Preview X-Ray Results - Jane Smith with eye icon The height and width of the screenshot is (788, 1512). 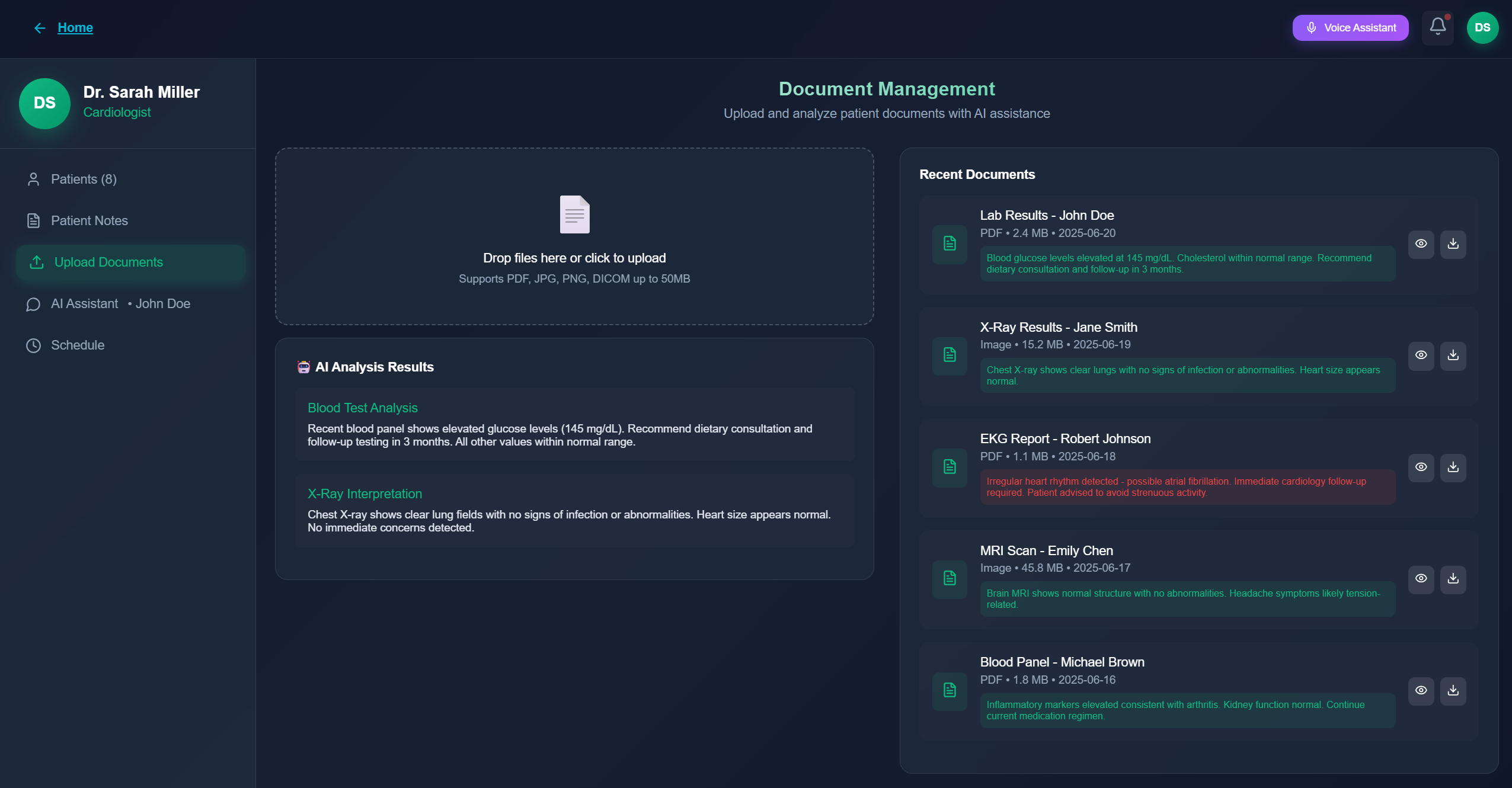[x=1421, y=355]
